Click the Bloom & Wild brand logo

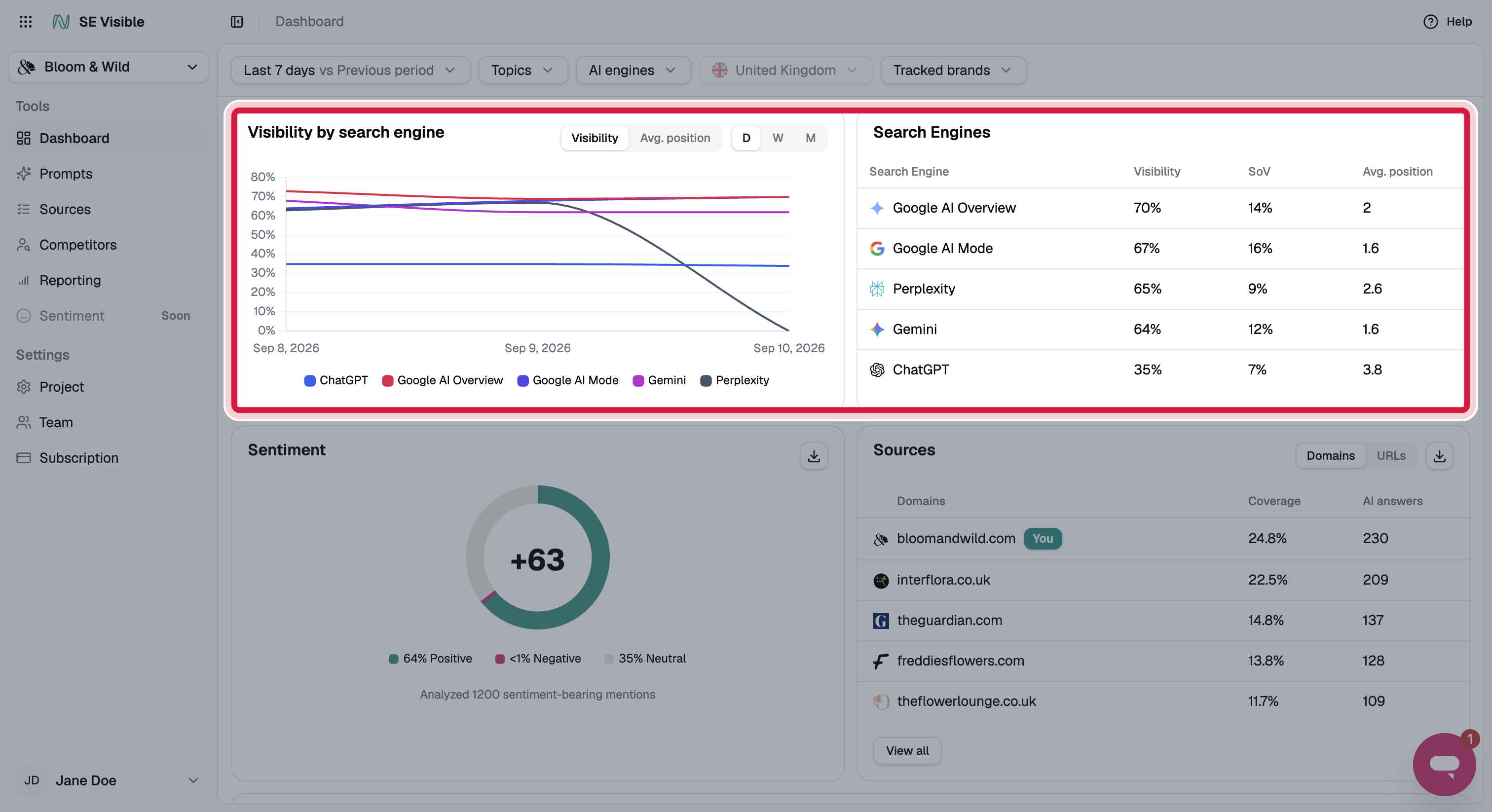[x=27, y=67]
